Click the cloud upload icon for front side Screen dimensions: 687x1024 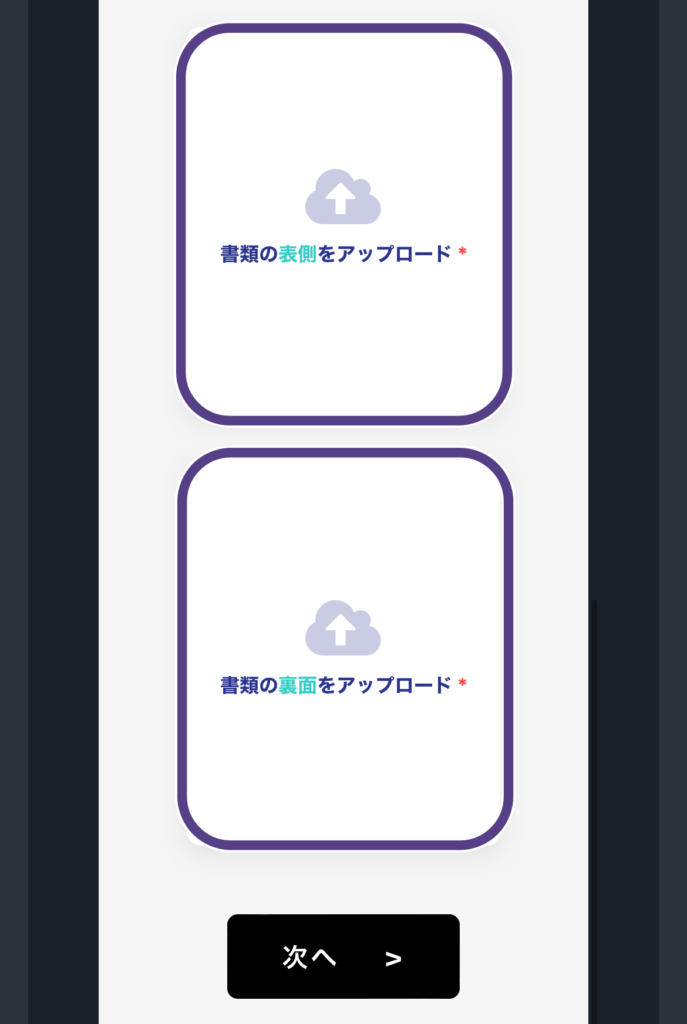(x=343, y=196)
